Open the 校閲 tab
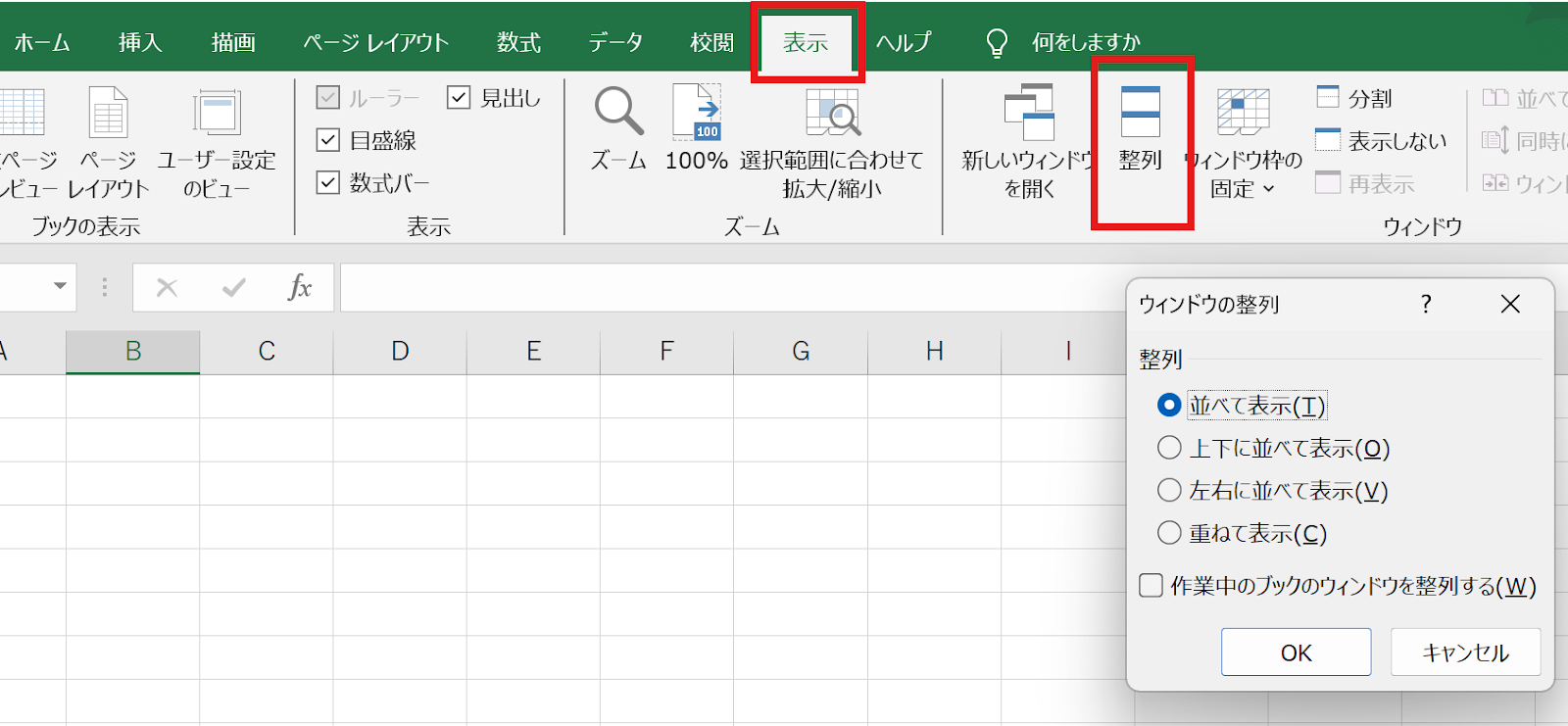The width and height of the screenshot is (1568, 726). (711, 42)
